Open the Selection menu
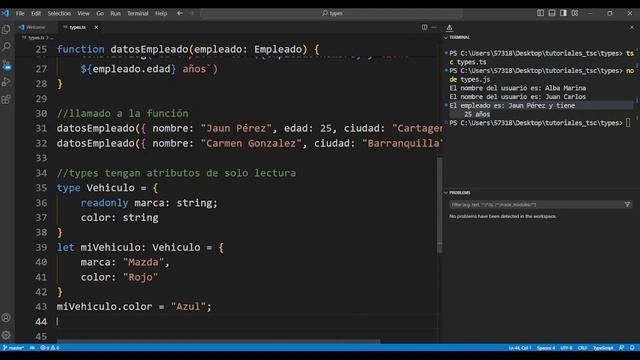This screenshot has height=360, width=640. [x=59, y=13]
